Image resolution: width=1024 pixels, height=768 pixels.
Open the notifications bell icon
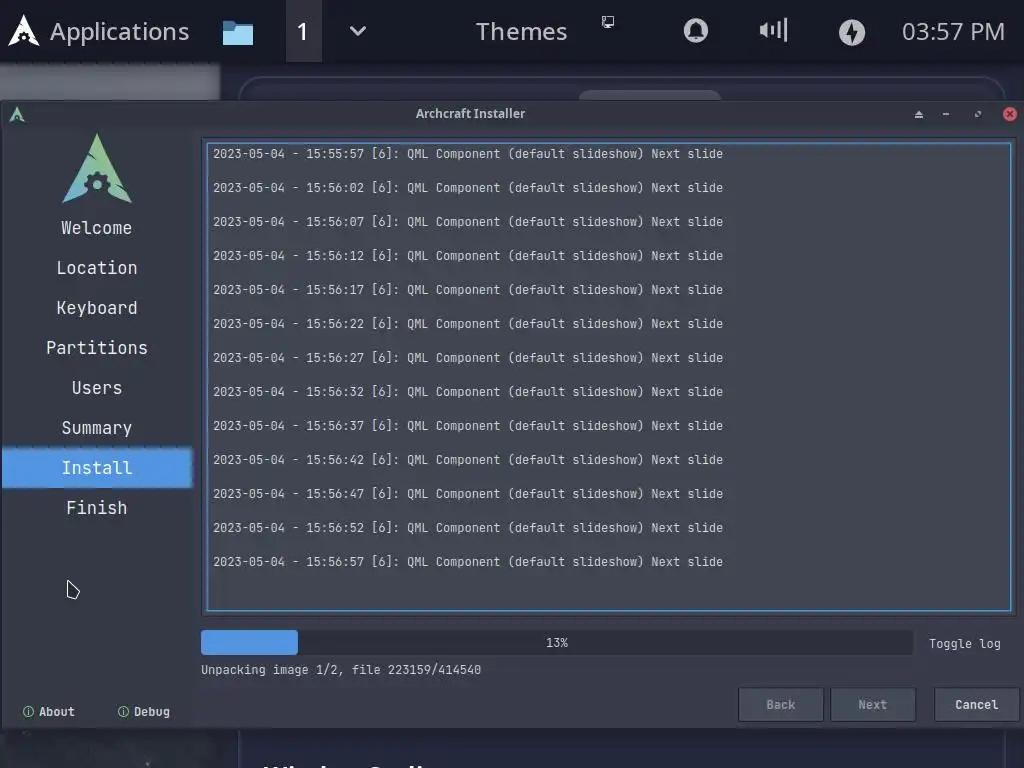click(x=696, y=31)
